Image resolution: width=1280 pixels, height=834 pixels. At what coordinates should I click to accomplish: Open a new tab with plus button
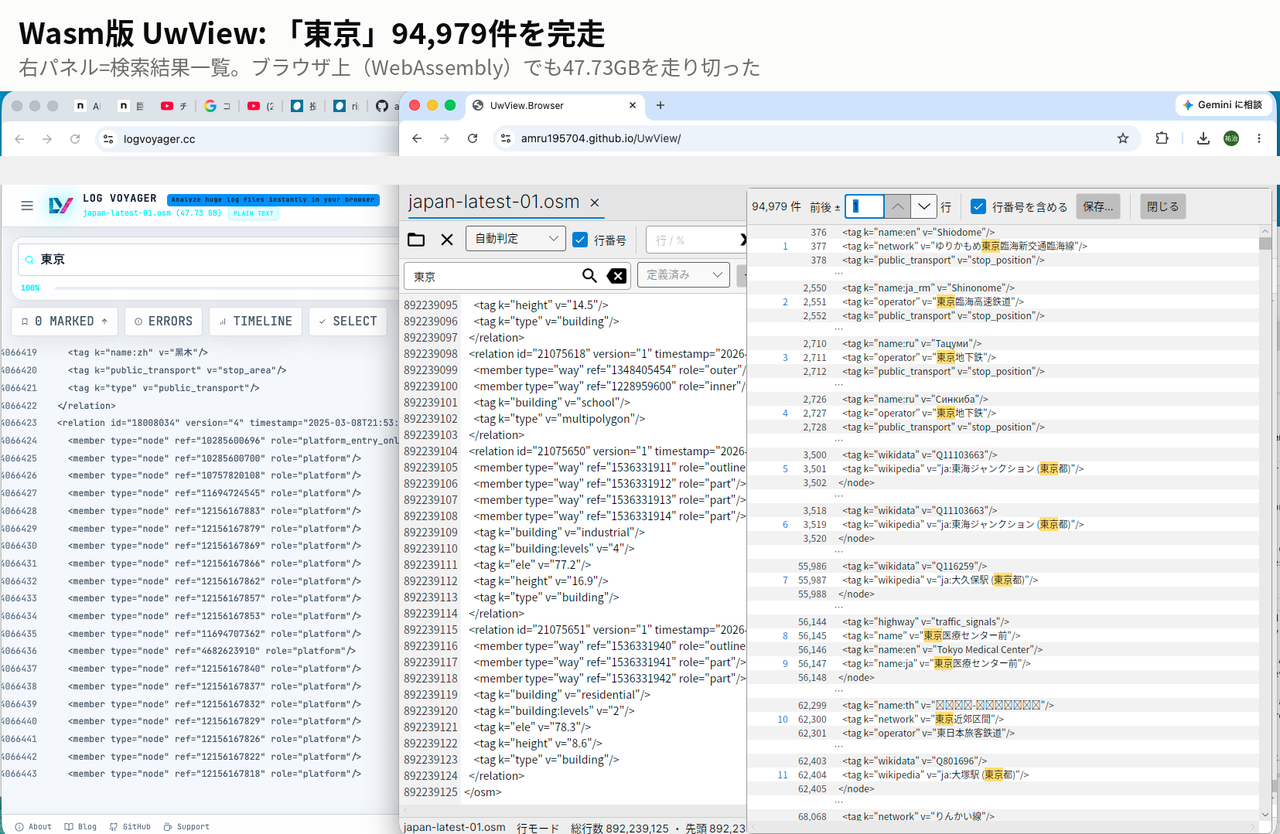pos(660,105)
